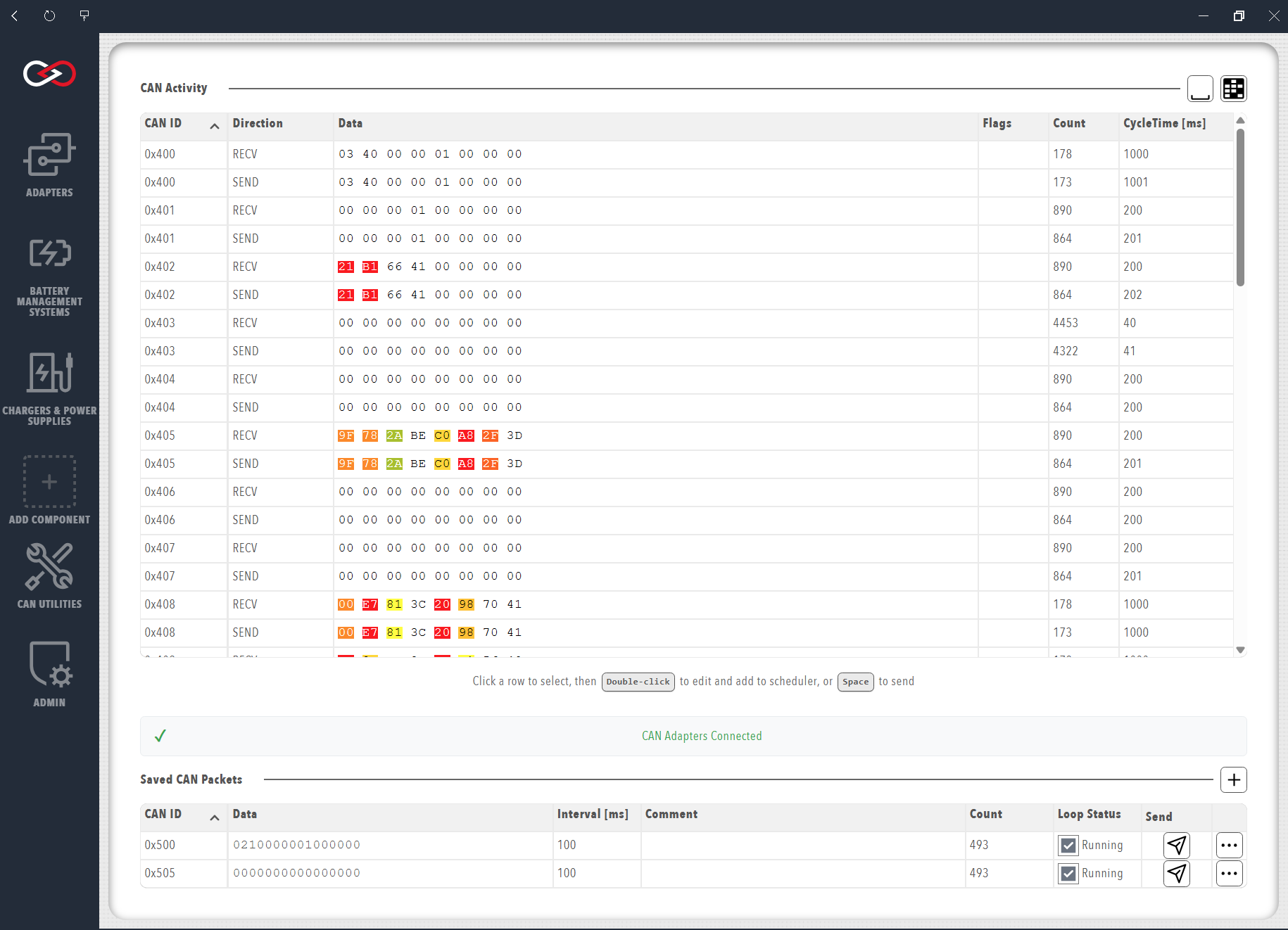Open more options for packet 0x500

1230,845
